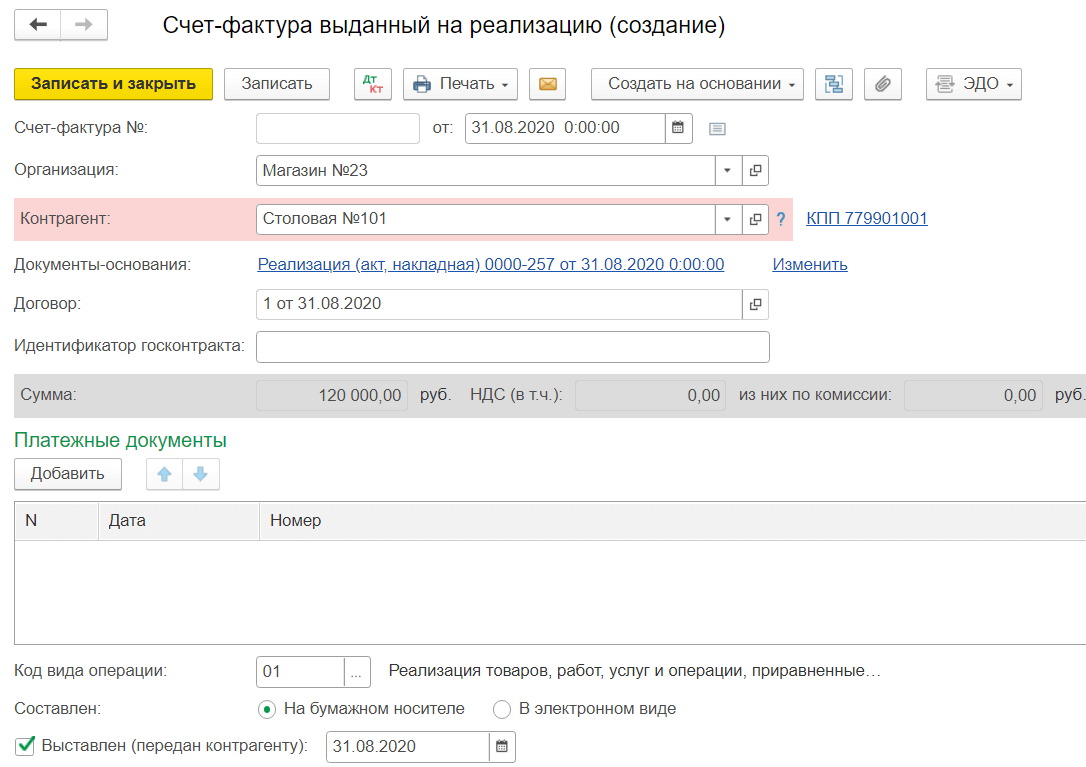This screenshot has height=767, width=1086.
Task: Open the calendar picker for document date
Action: pos(680,128)
